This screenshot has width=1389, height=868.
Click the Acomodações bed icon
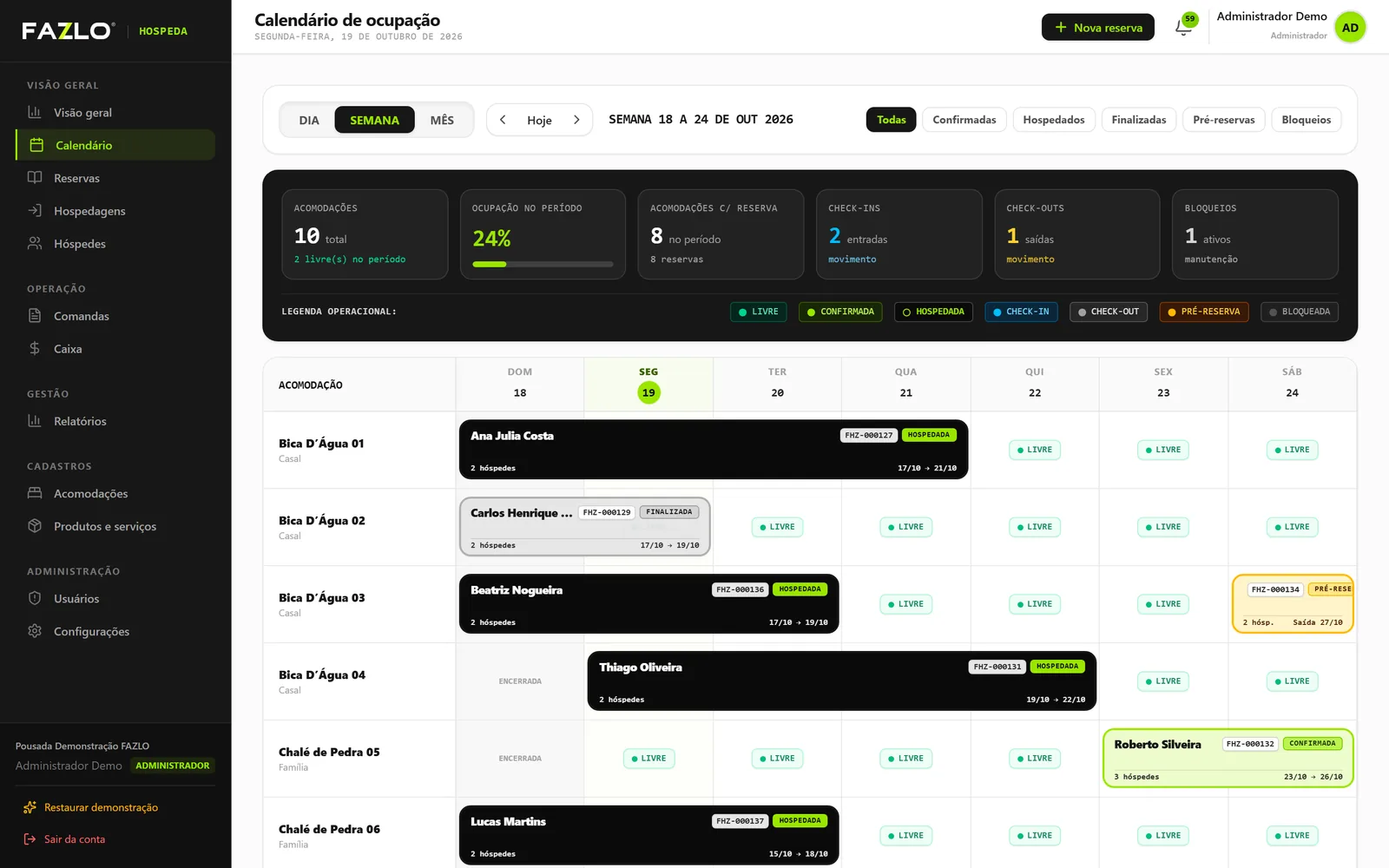[35, 493]
